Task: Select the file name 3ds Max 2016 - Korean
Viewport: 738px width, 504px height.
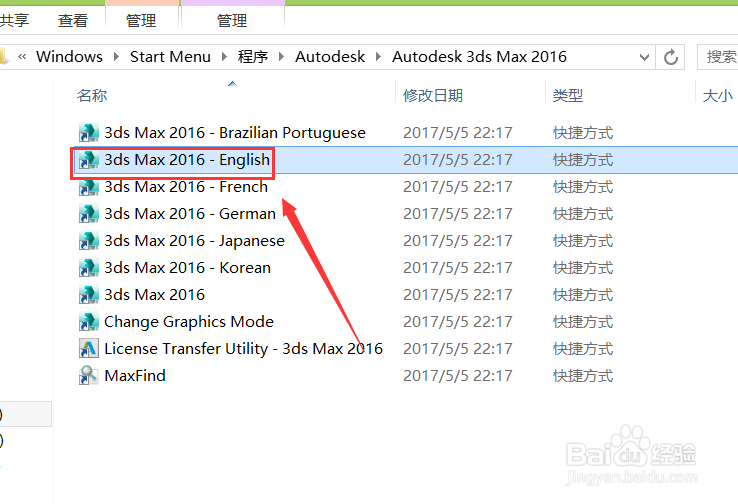Action: [x=187, y=268]
